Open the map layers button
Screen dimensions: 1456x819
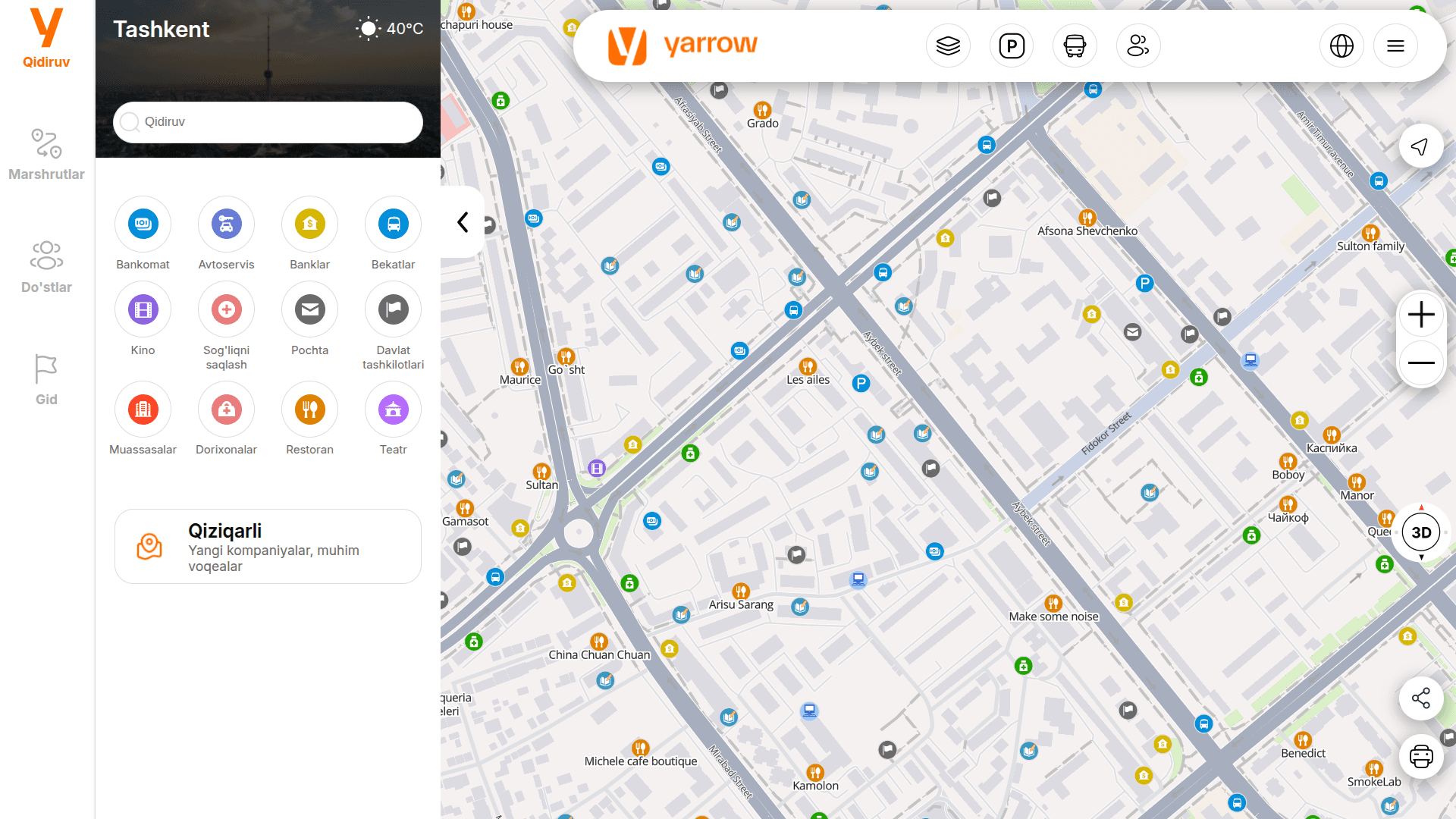948,46
